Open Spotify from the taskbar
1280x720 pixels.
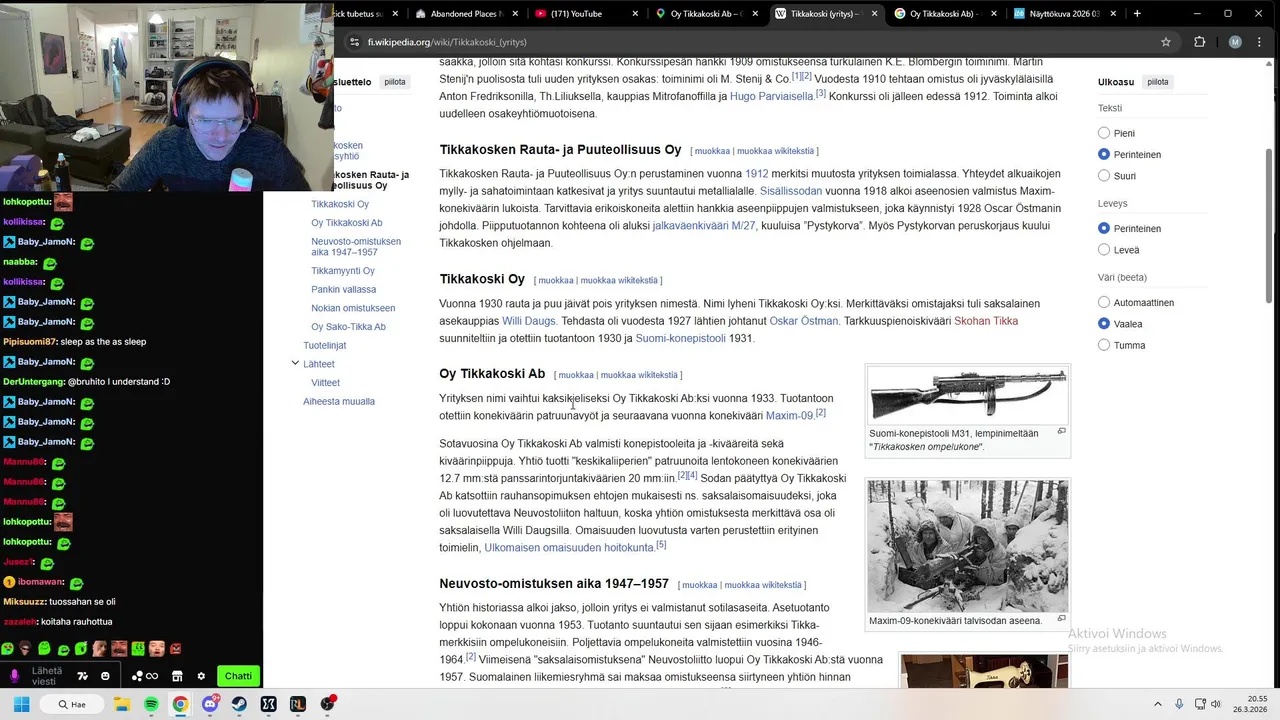pos(151,704)
